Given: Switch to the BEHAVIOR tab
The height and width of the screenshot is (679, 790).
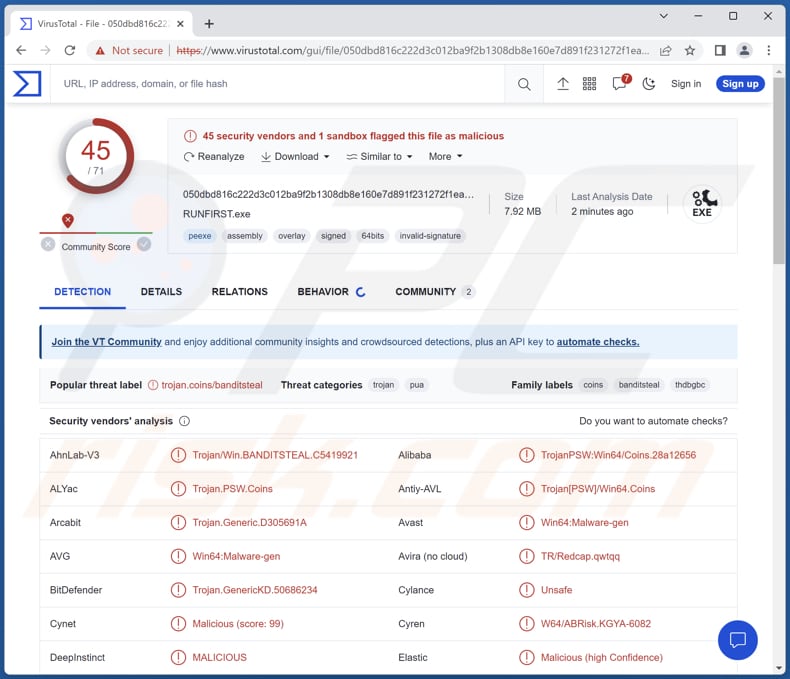Looking at the screenshot, I should [x=331, y=292].
